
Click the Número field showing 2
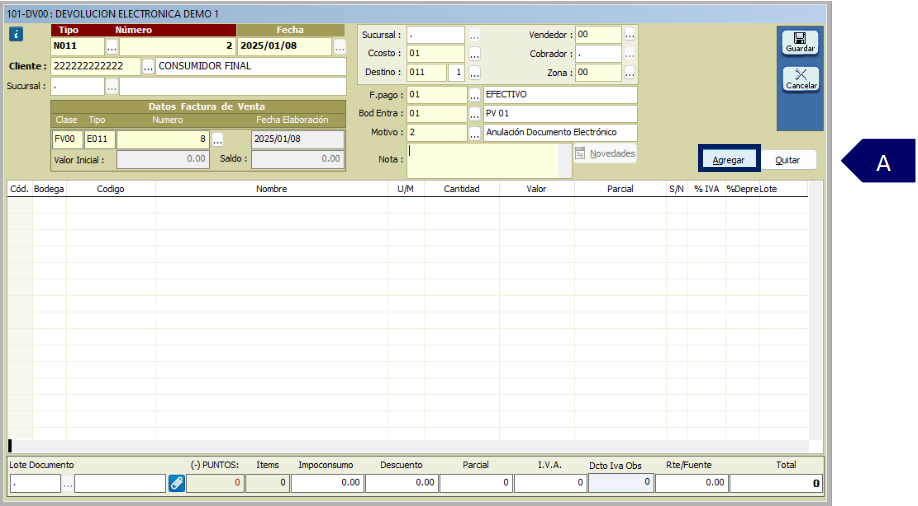coord(177,46)
